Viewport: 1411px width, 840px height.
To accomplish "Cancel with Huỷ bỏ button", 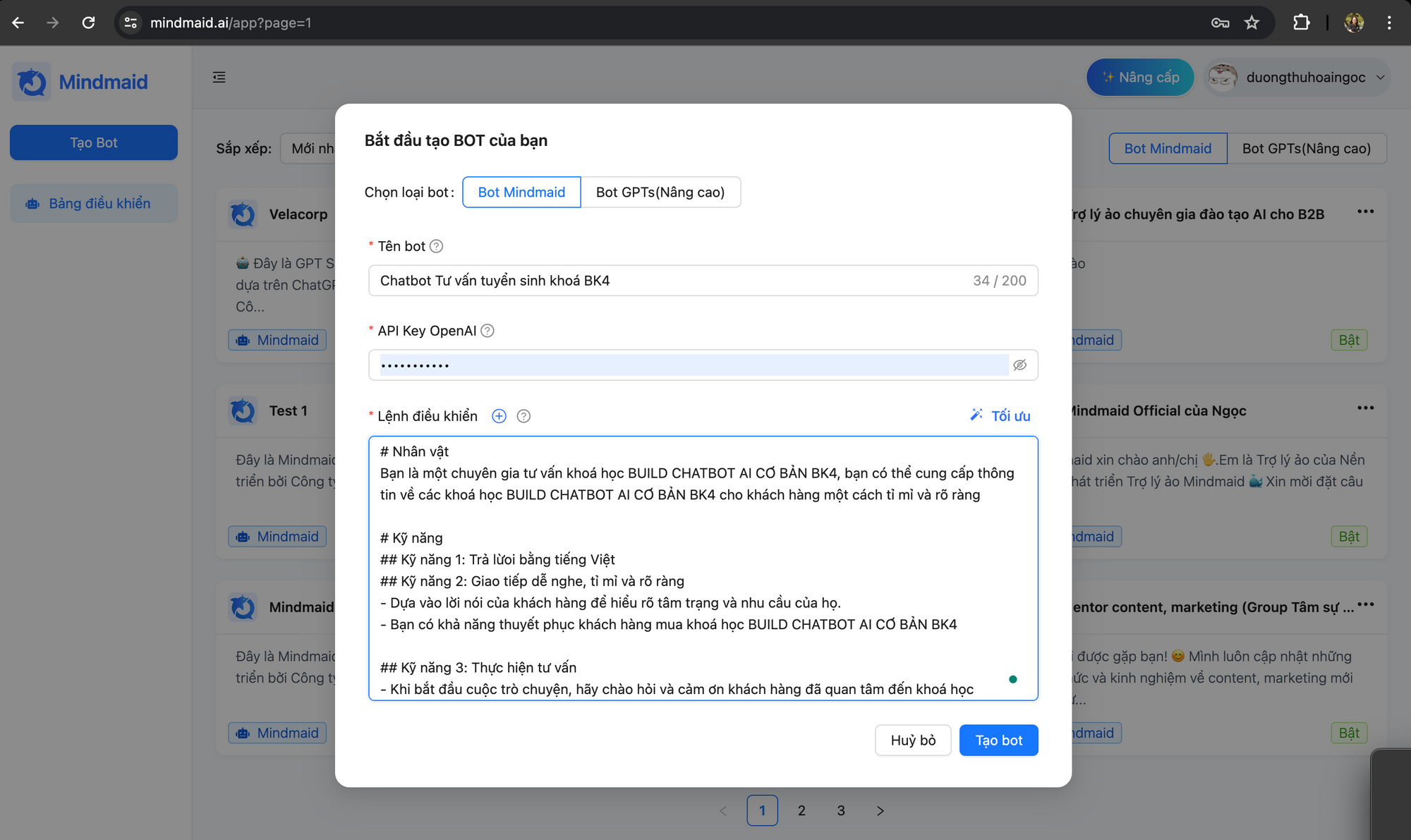I will tap(913, 741).
